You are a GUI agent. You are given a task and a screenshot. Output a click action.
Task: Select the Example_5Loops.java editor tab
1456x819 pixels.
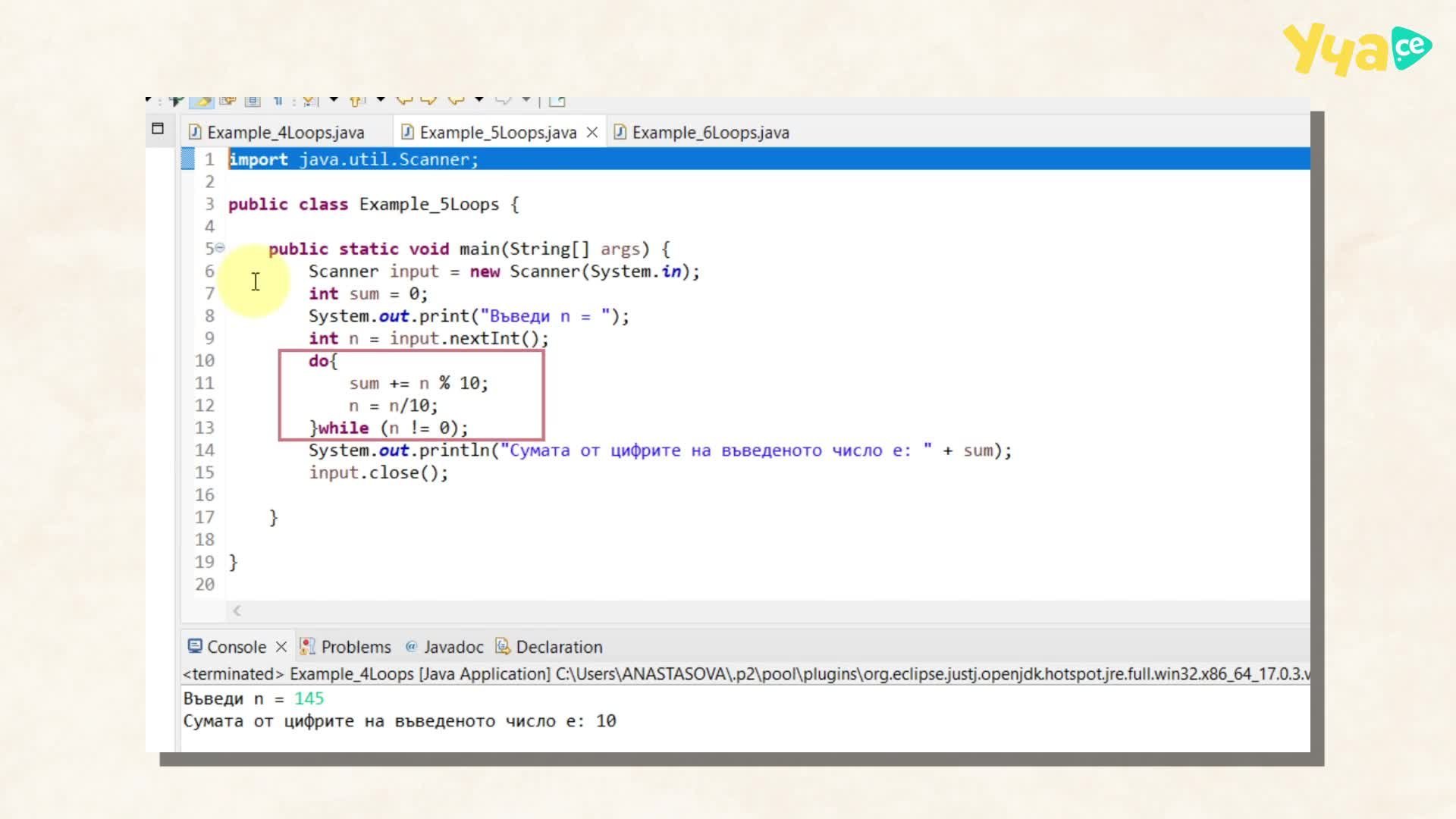point(497,133)
